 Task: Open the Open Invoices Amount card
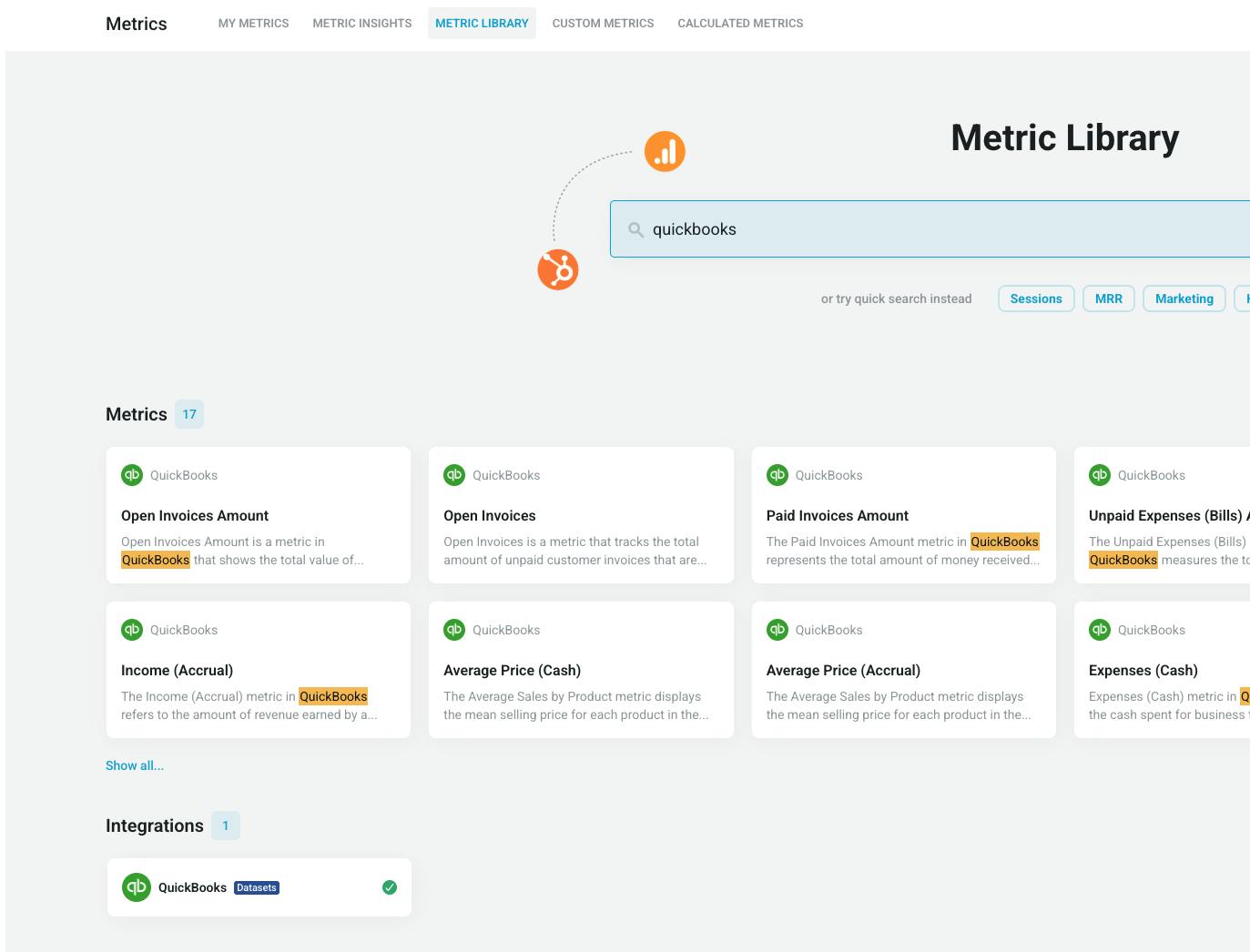click(259, 515)
